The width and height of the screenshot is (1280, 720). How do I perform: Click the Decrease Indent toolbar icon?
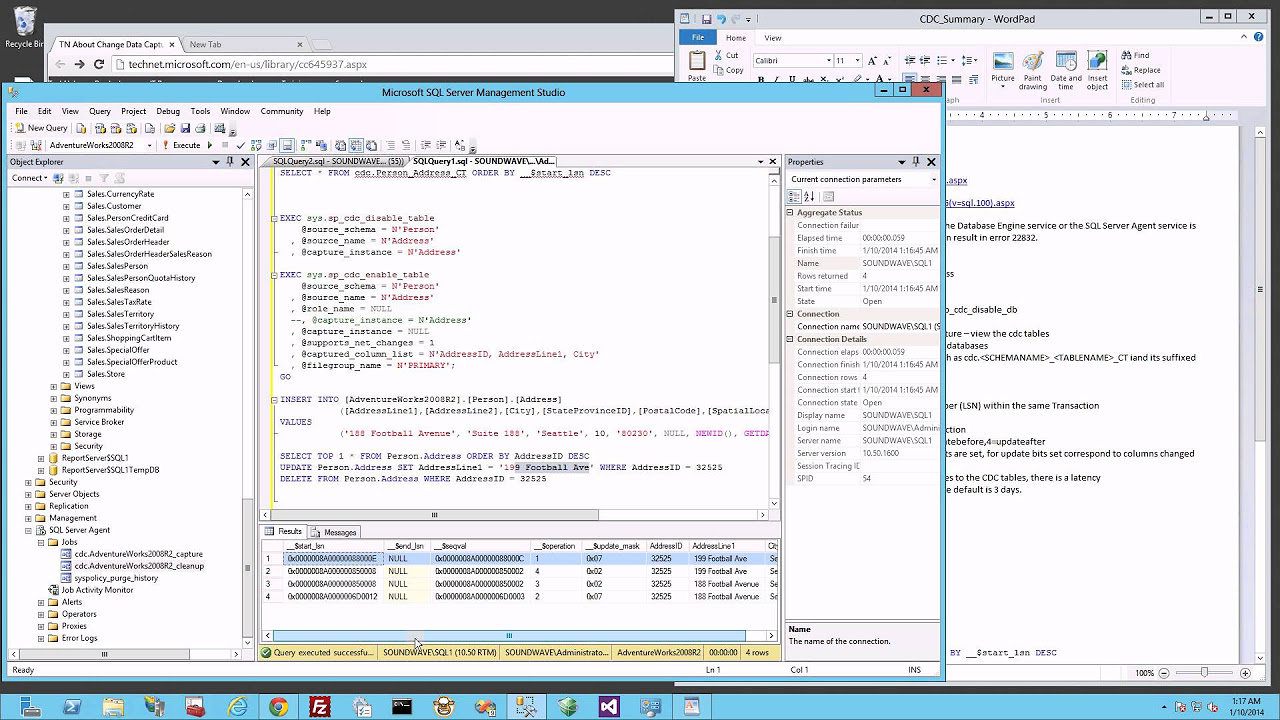(x=426, y=145)
